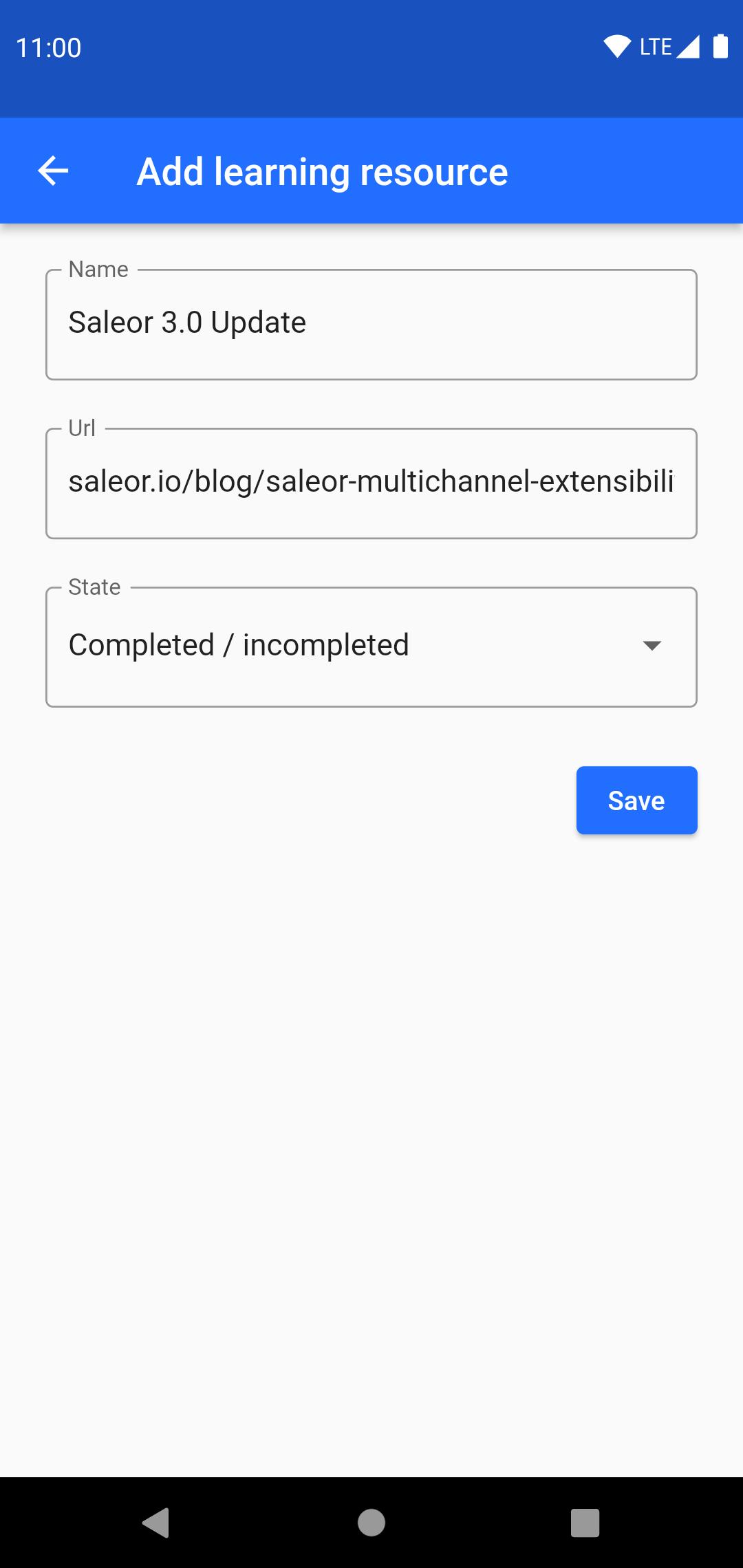Click the 'Add learning resource' title

322,171
